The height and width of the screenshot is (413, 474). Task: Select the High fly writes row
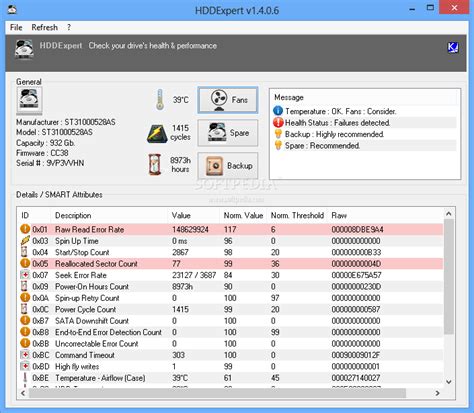click(x=231, y=366)
